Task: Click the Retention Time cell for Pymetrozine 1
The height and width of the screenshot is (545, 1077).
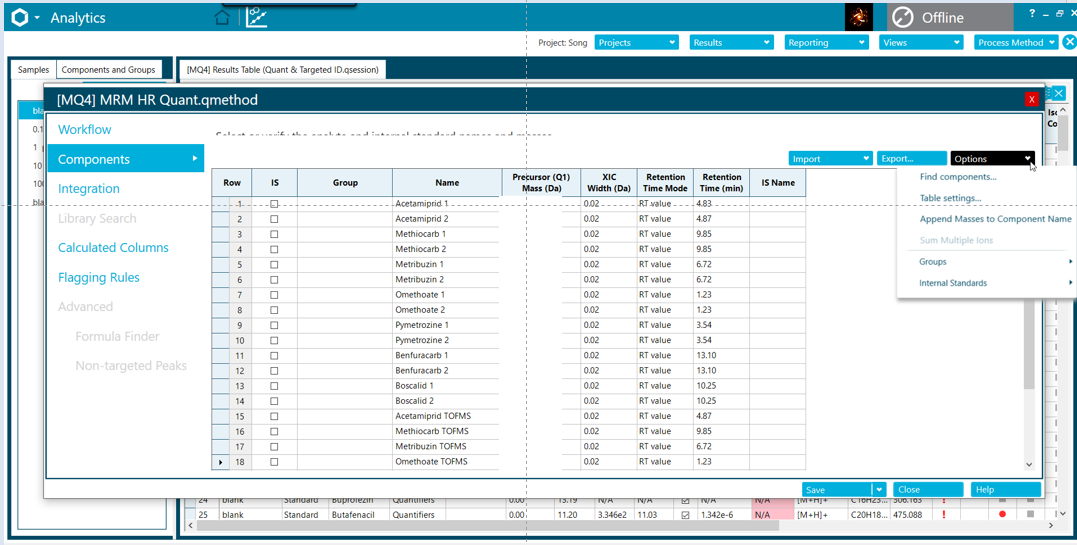Action: tap(721, 325)
